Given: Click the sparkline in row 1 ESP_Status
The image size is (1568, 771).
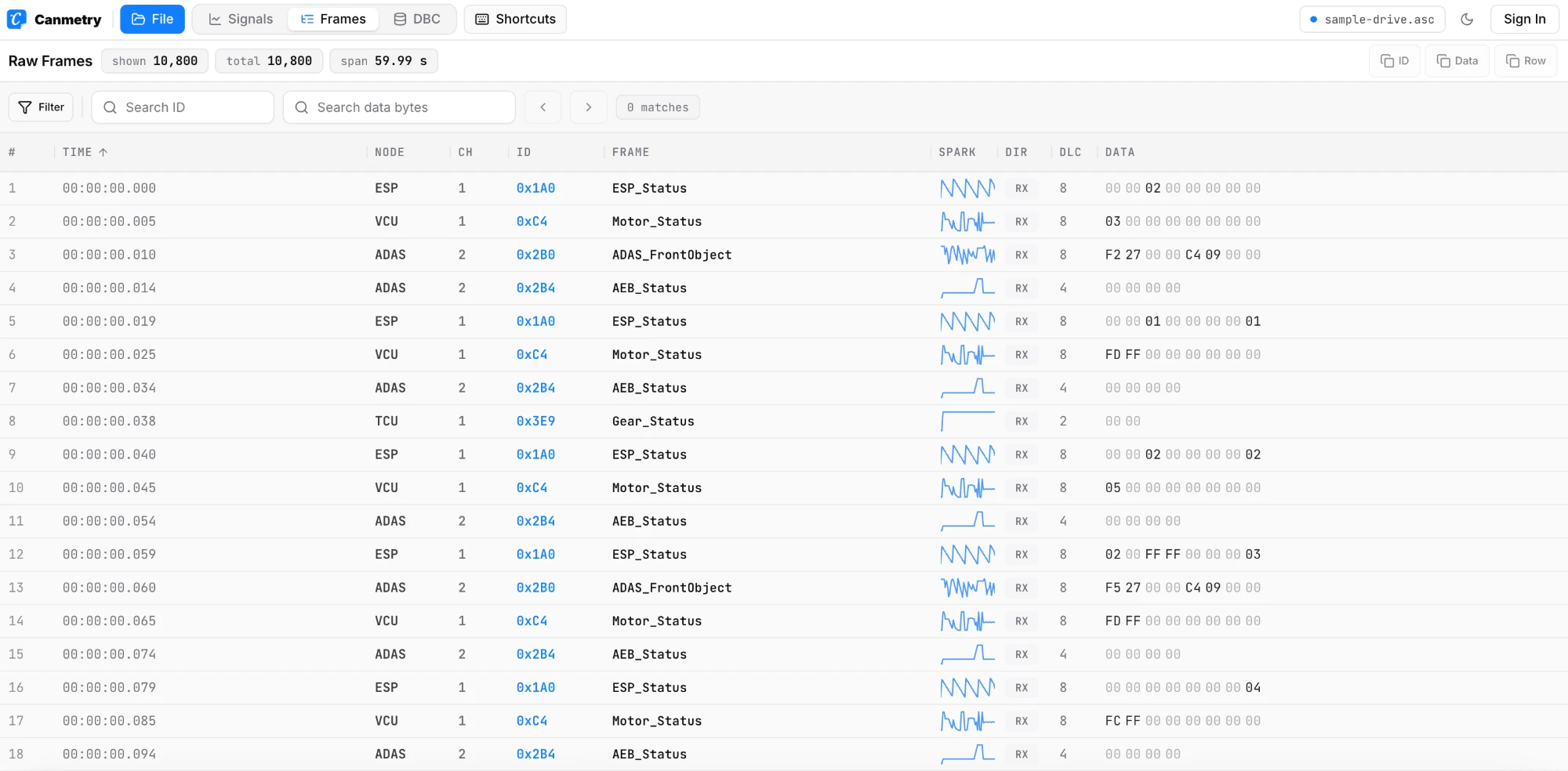Looking at the screenshot, I should (967, 188).
